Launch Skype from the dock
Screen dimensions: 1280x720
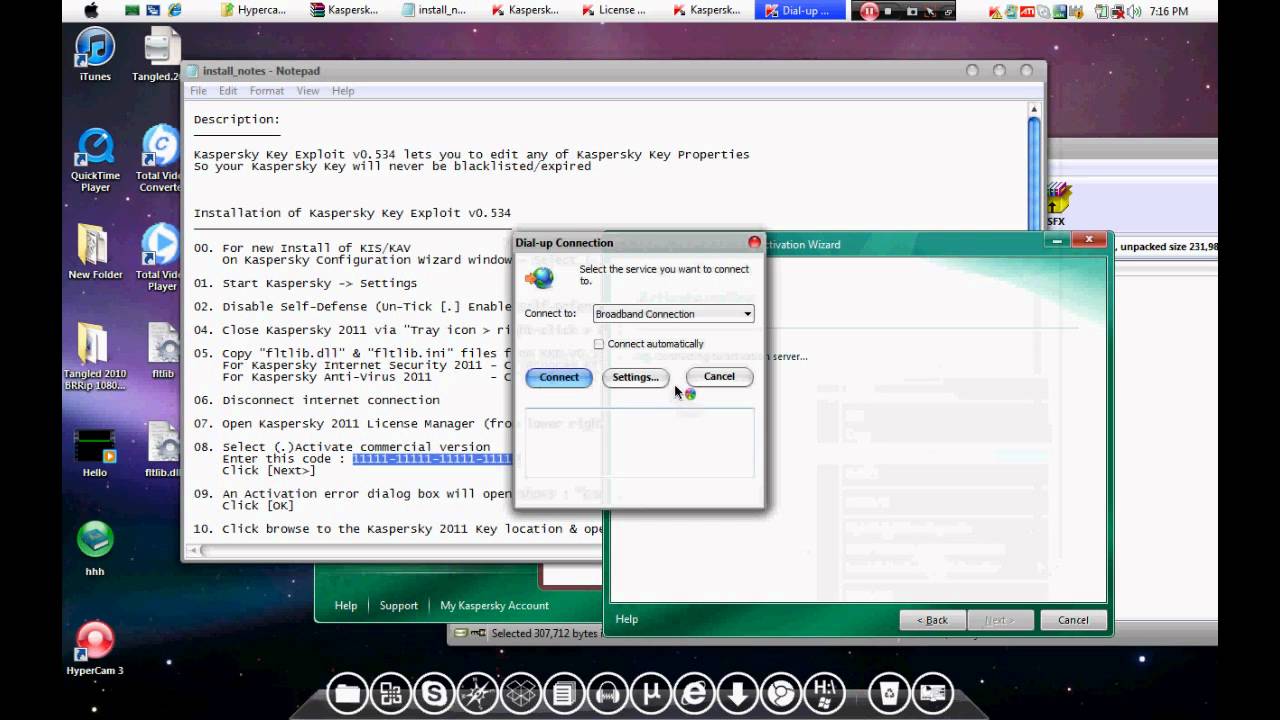[x=434, y=693]
